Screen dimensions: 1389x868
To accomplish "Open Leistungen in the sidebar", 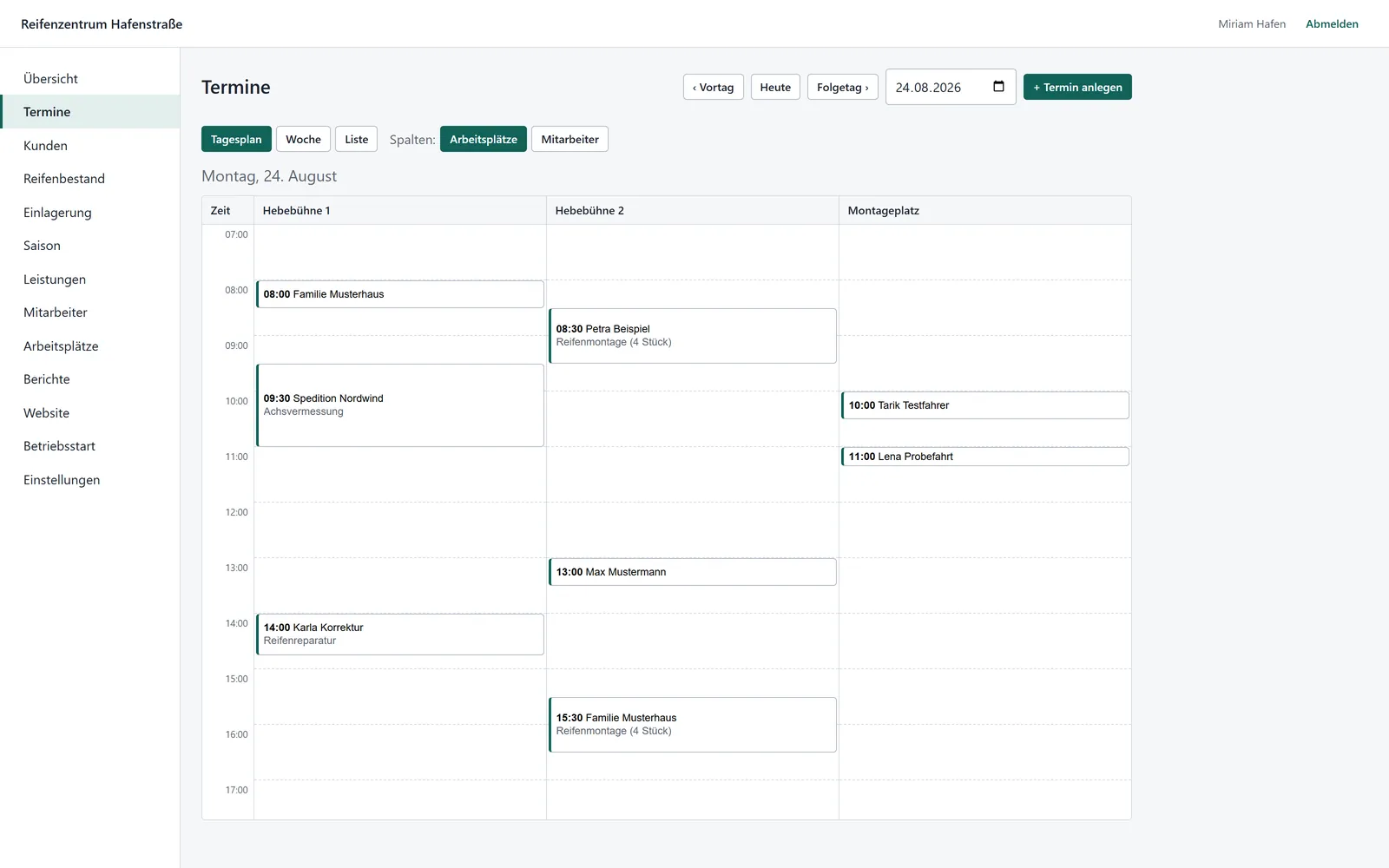I will click(90, 279).
